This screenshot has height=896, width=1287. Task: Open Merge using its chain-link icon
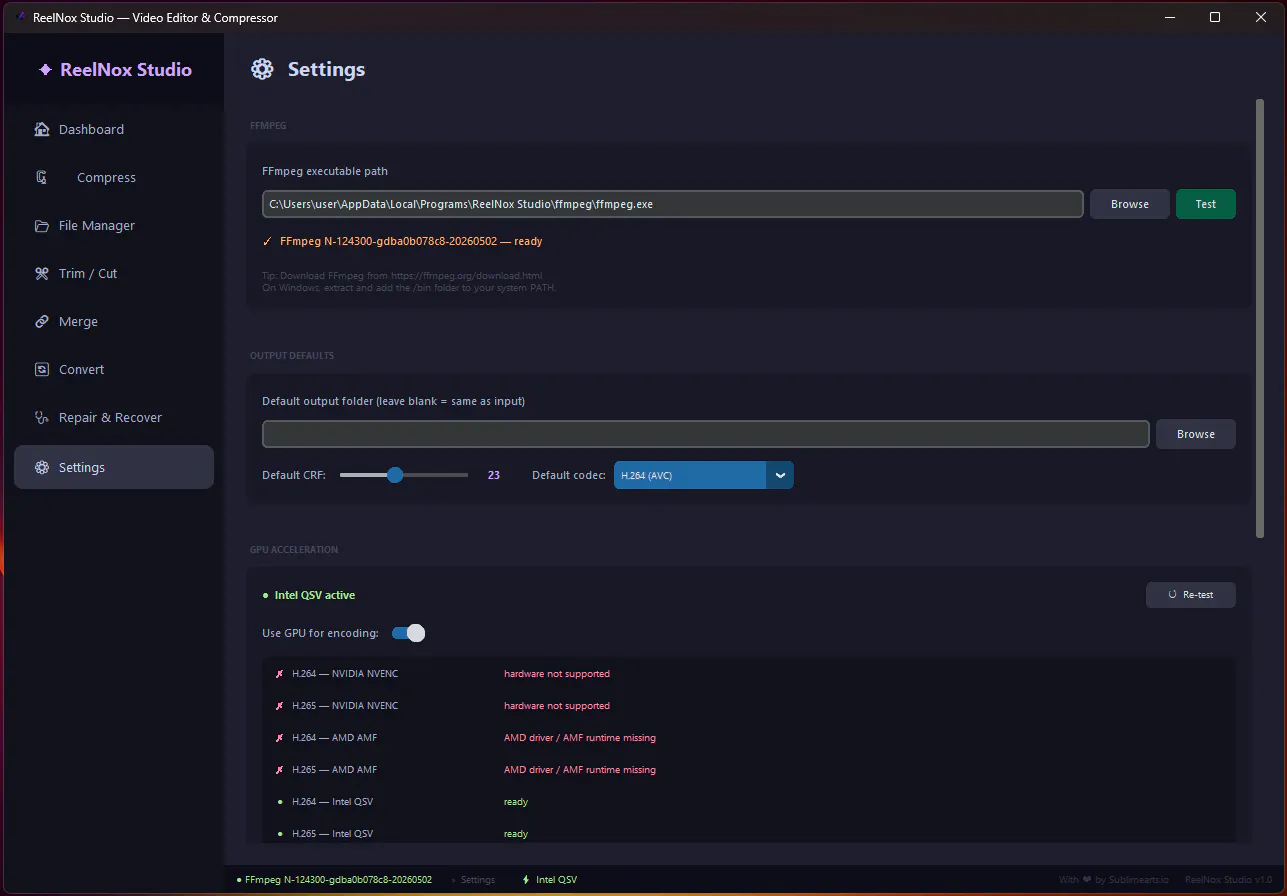[42, 321]
